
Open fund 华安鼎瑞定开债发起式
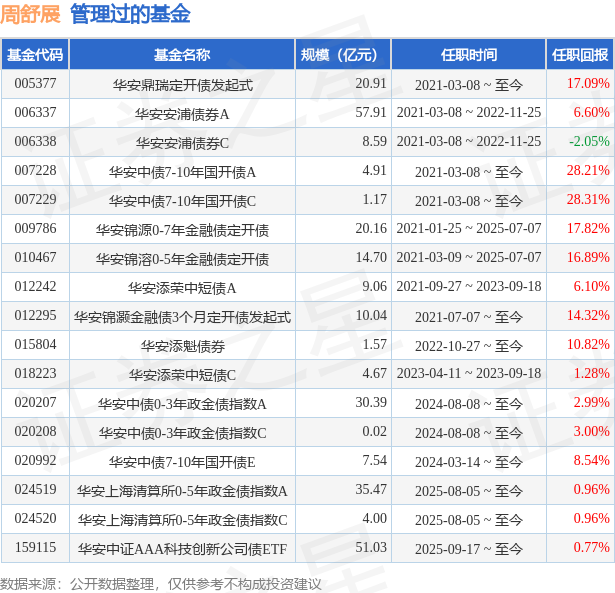click(182, 84)
